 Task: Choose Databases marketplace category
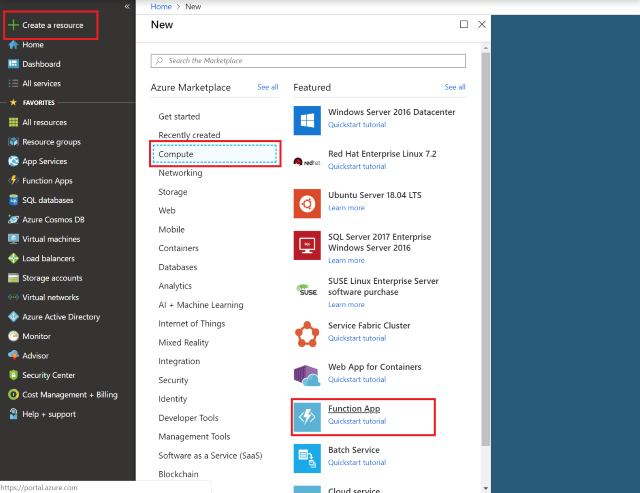pyautogui.click(x=178, y=267)
